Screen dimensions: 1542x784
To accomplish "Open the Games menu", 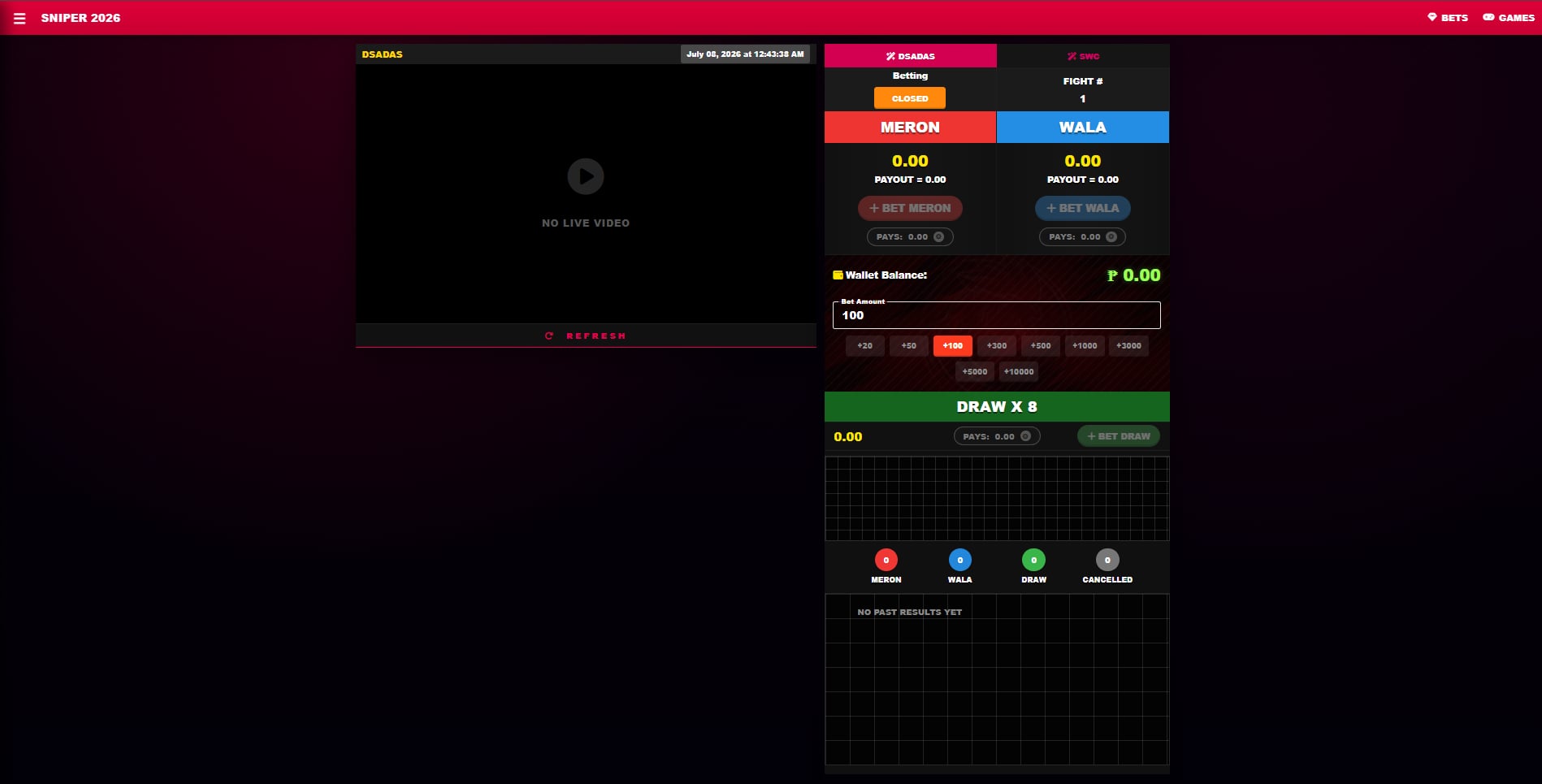I will tap(1509, 18).
